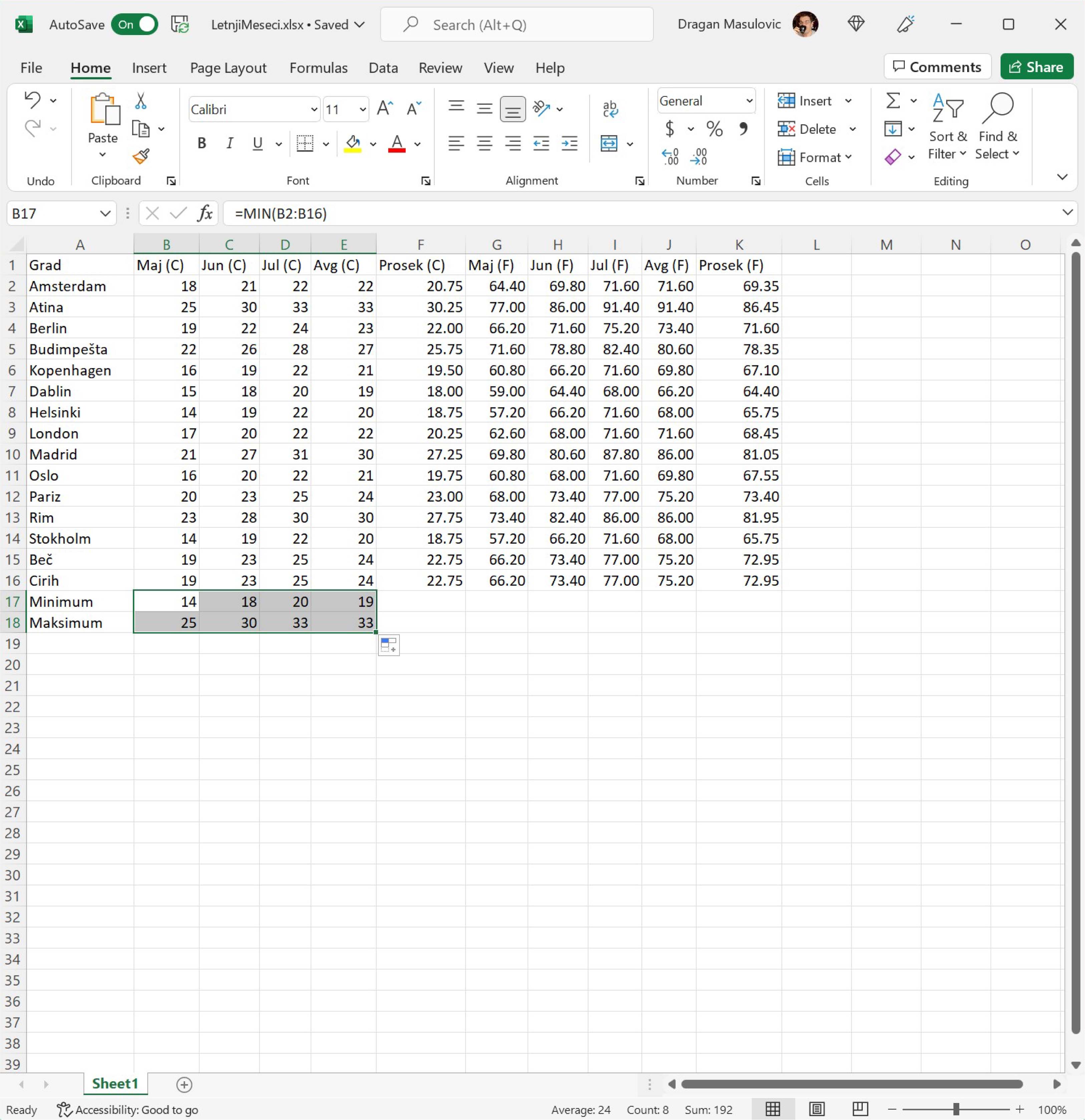
Task: Toggle italic formatting
Action: tap(229, 144)
